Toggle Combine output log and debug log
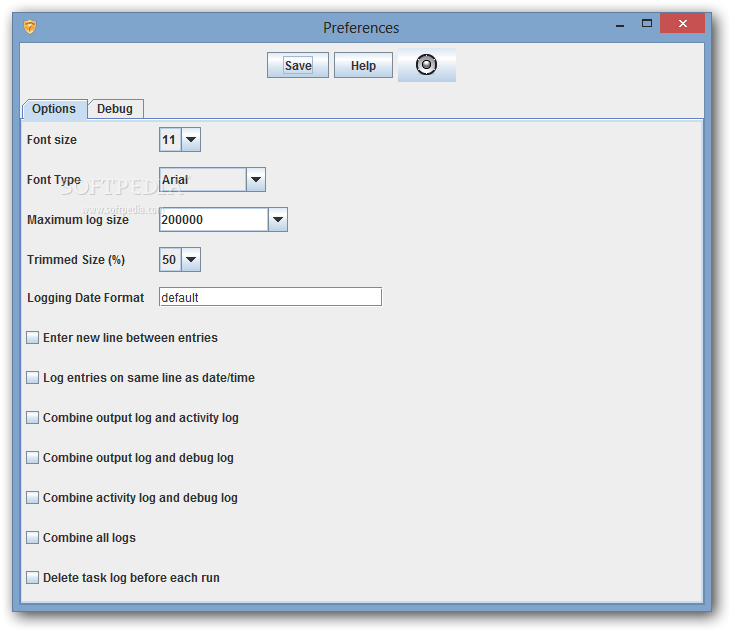 click(x=33, y=458)
